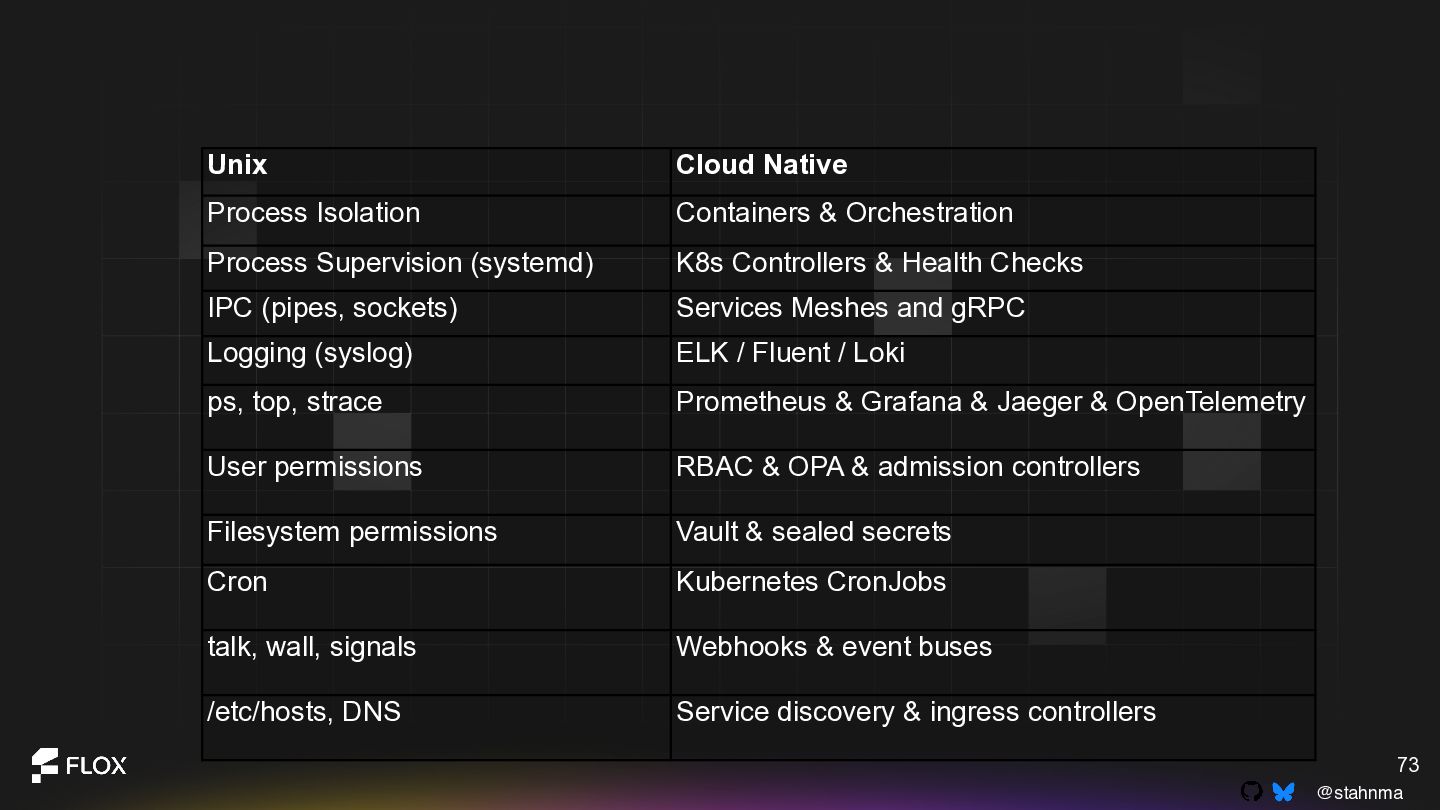Image resolution: width=1440 pixels, height=810 pixels.
Task: Click ELK / Fluent / Loki cell
Action: tap(993, 360)
